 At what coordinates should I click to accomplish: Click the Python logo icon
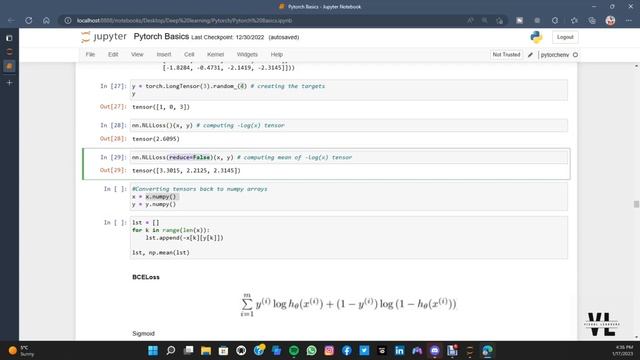tap(536, 37)
